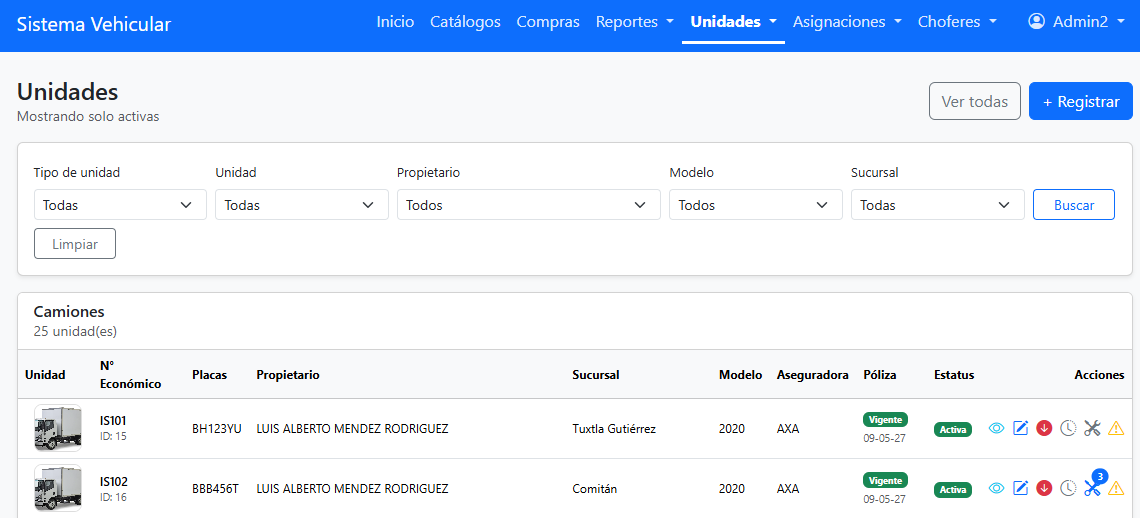Click the Aseguradora column header
This screenshot has width=1140, height=518.
[x=813, y=375]
